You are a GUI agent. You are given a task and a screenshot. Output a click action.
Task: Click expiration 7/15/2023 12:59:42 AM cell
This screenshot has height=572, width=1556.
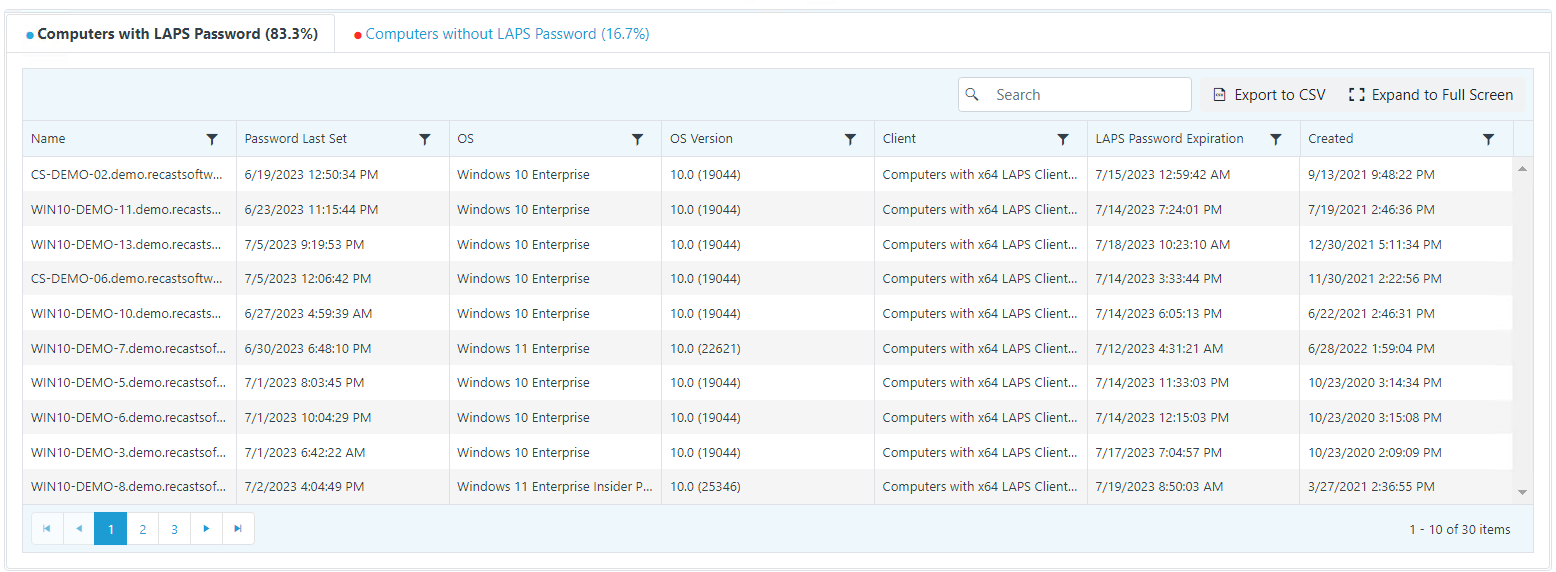[1194, 174]
